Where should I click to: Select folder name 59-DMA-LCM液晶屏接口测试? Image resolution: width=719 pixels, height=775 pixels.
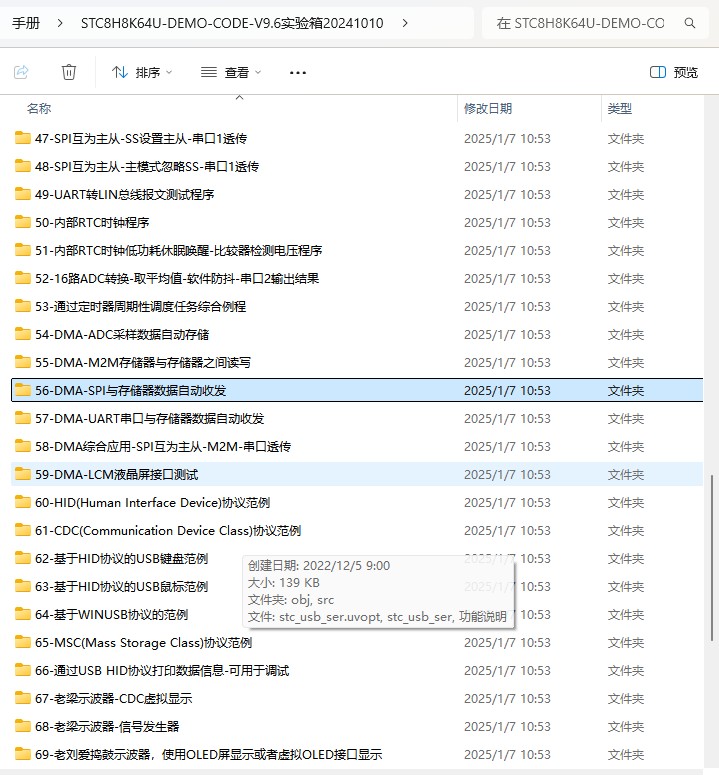click(117, 474)
